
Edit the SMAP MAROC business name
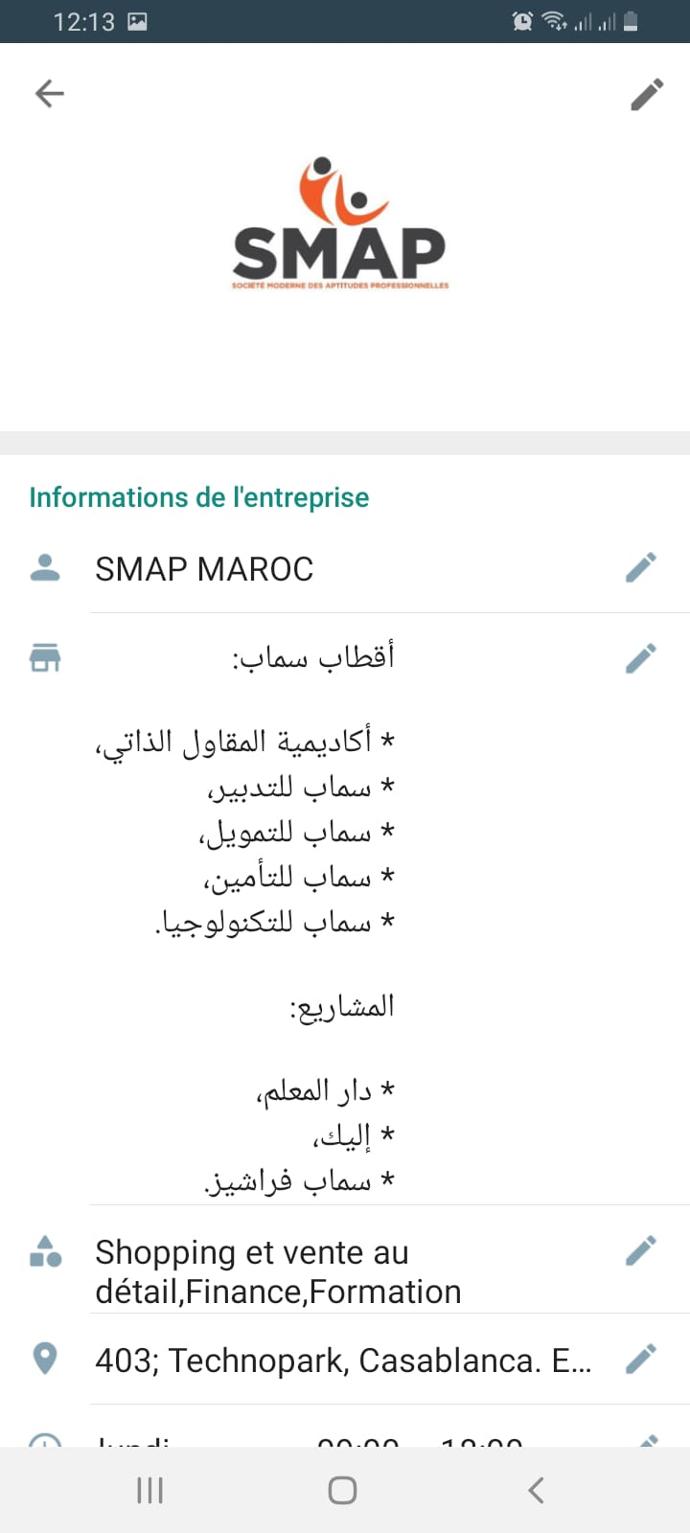click(641, 567)
